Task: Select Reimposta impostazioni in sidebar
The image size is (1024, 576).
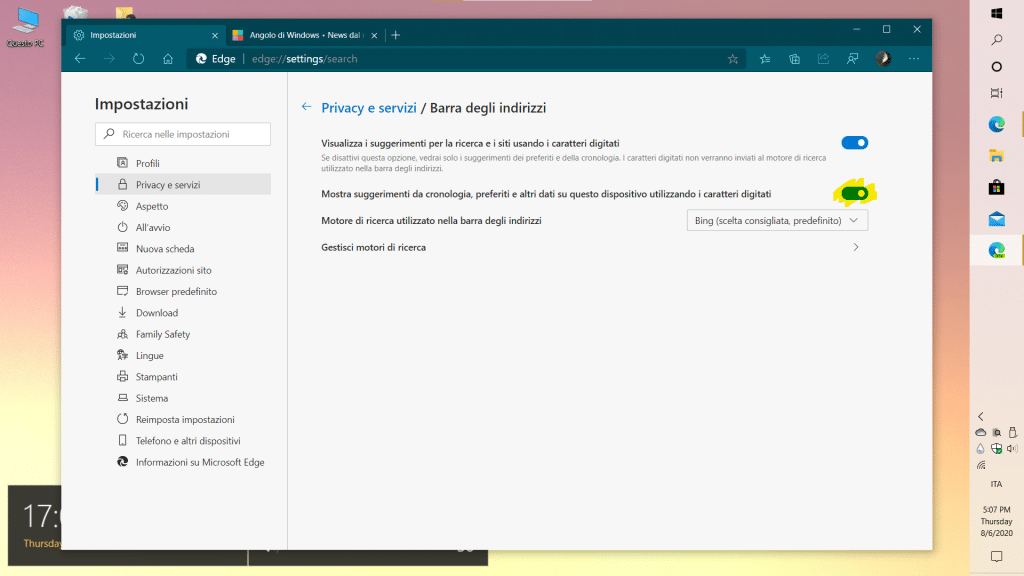Action: 185,419
